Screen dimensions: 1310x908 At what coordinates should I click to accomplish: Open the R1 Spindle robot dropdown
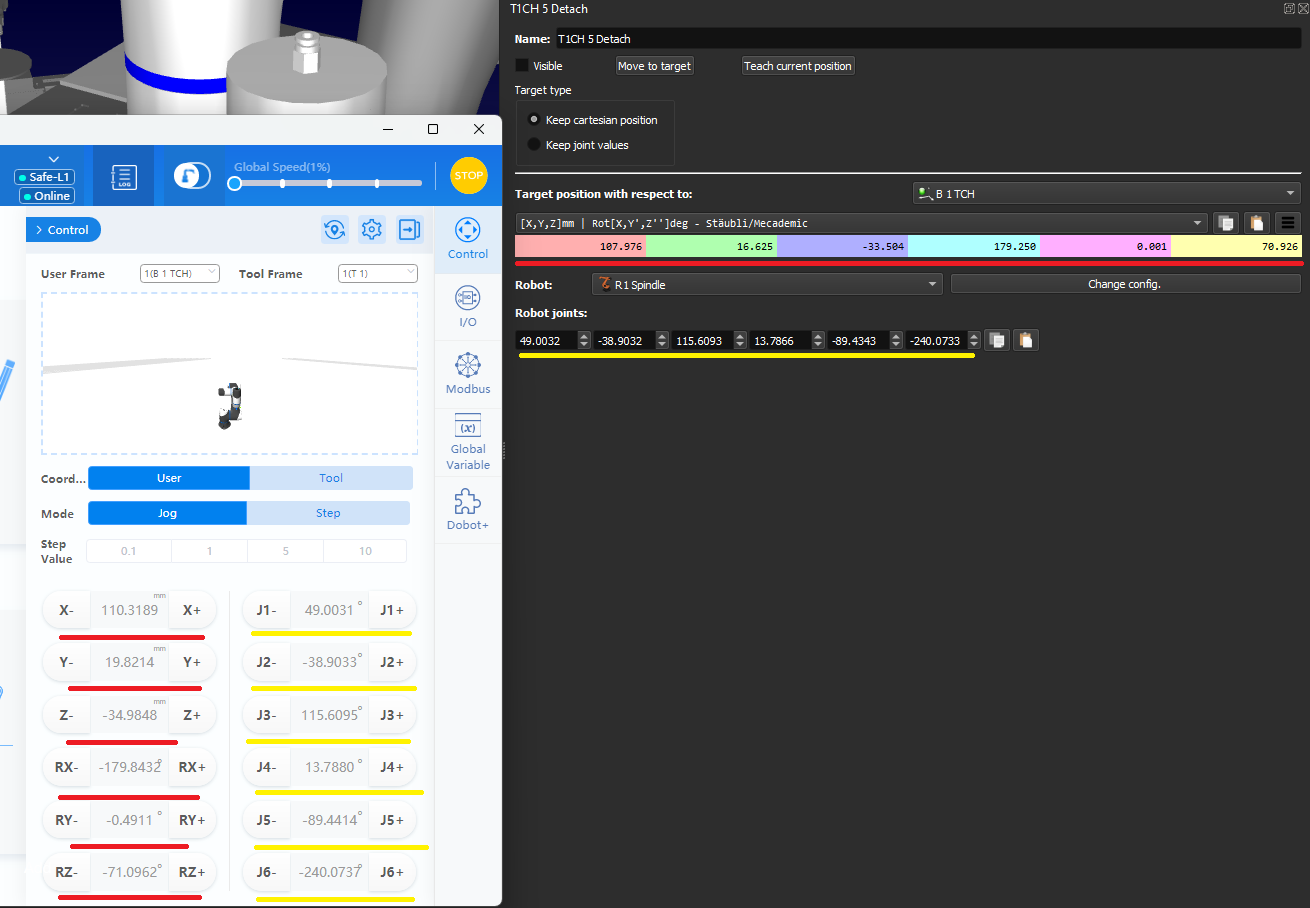[x=766, y=285]
